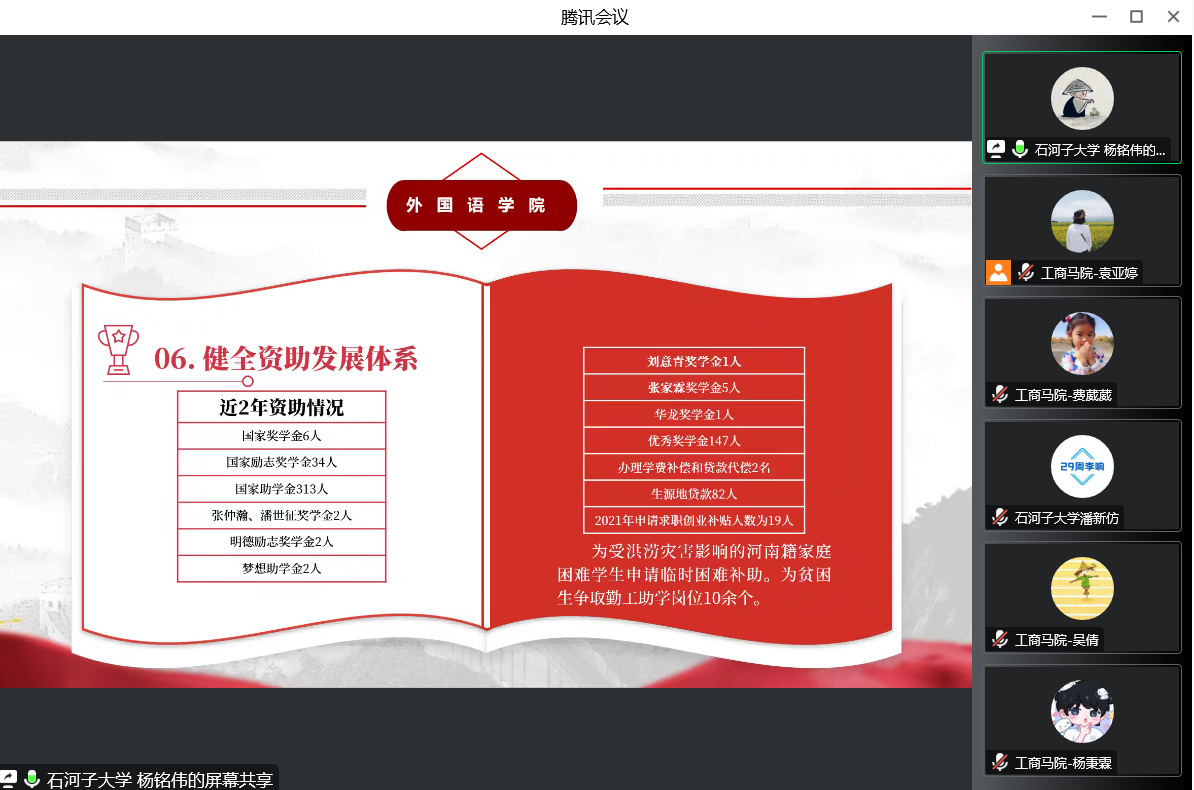The image size is (1194, 790).
Task: Click the muted microphone icon for 工商马院-袁亚婷
Action: [1026, 272]
